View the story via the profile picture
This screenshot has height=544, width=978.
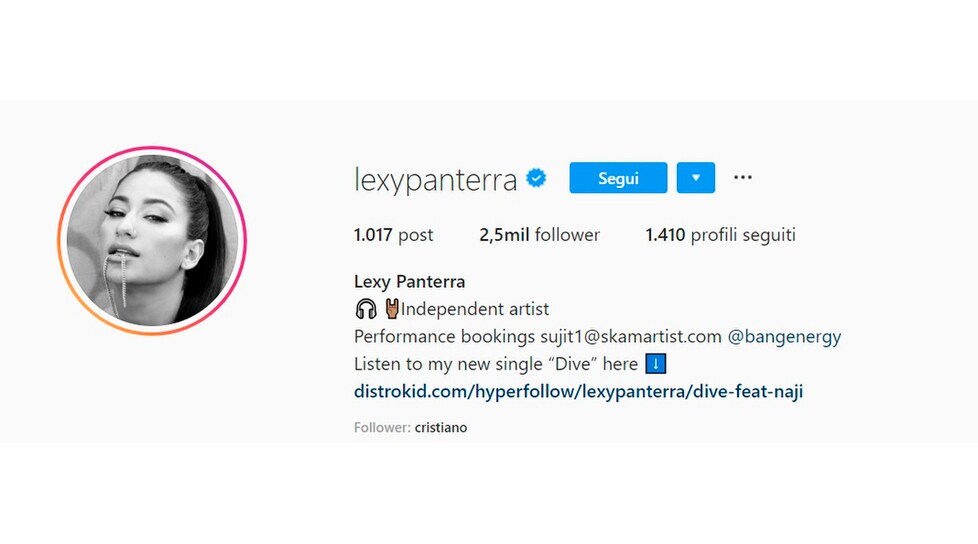pyautogui.click(x=152, y=241)
